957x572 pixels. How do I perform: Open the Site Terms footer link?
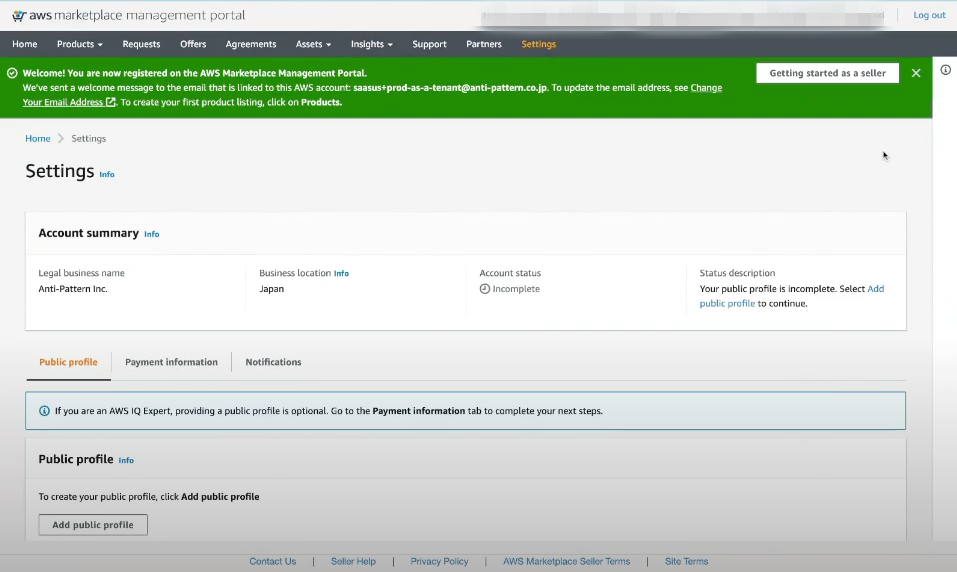pyautogui.click(x=686, y=561)
